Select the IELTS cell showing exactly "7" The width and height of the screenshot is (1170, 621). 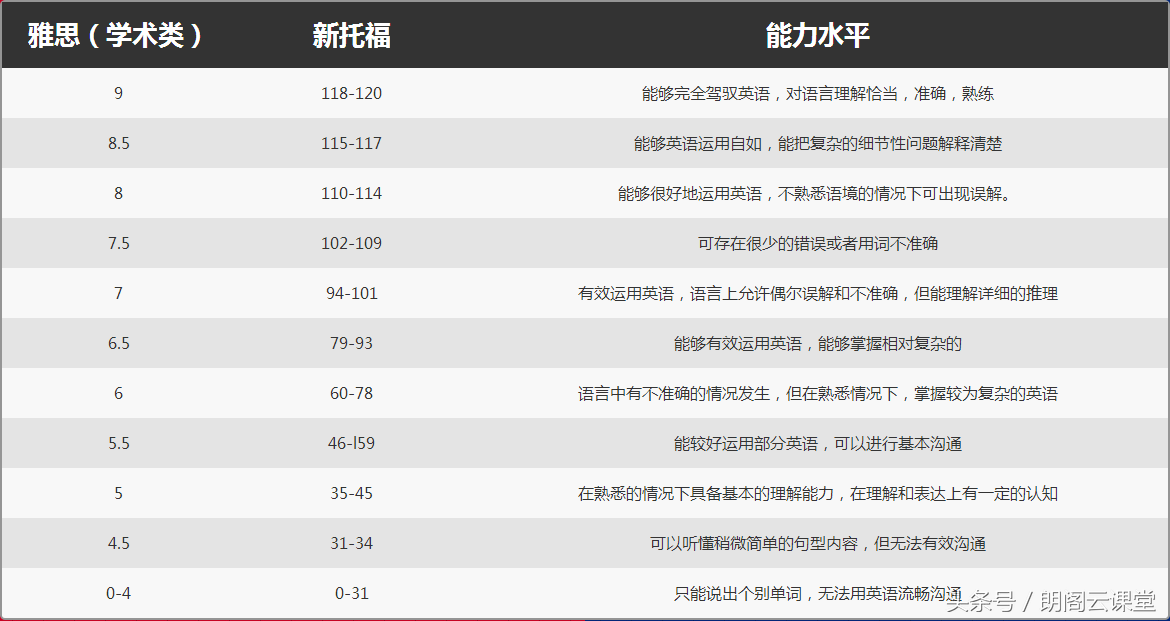coord(119,293)
